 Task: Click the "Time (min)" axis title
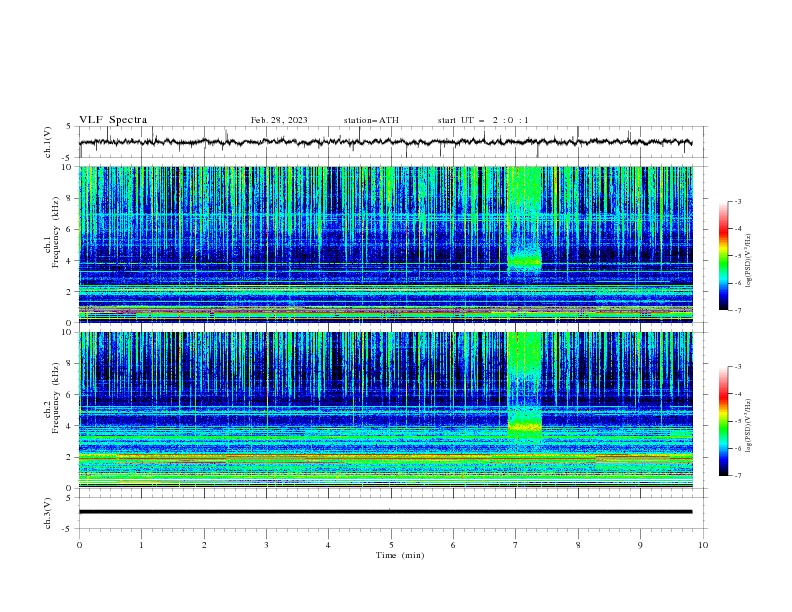400,555
